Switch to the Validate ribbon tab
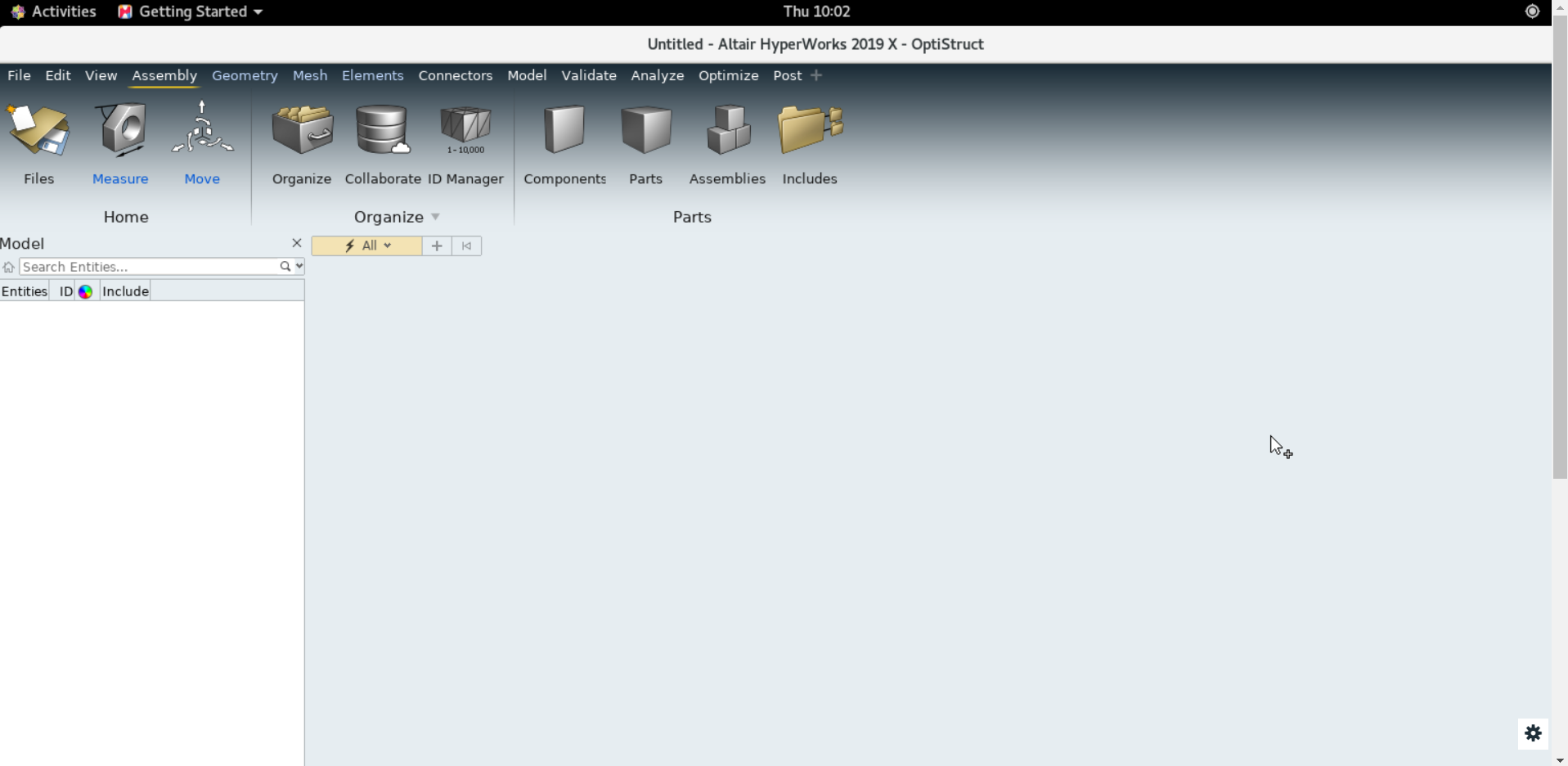 (x=589, y=75)
